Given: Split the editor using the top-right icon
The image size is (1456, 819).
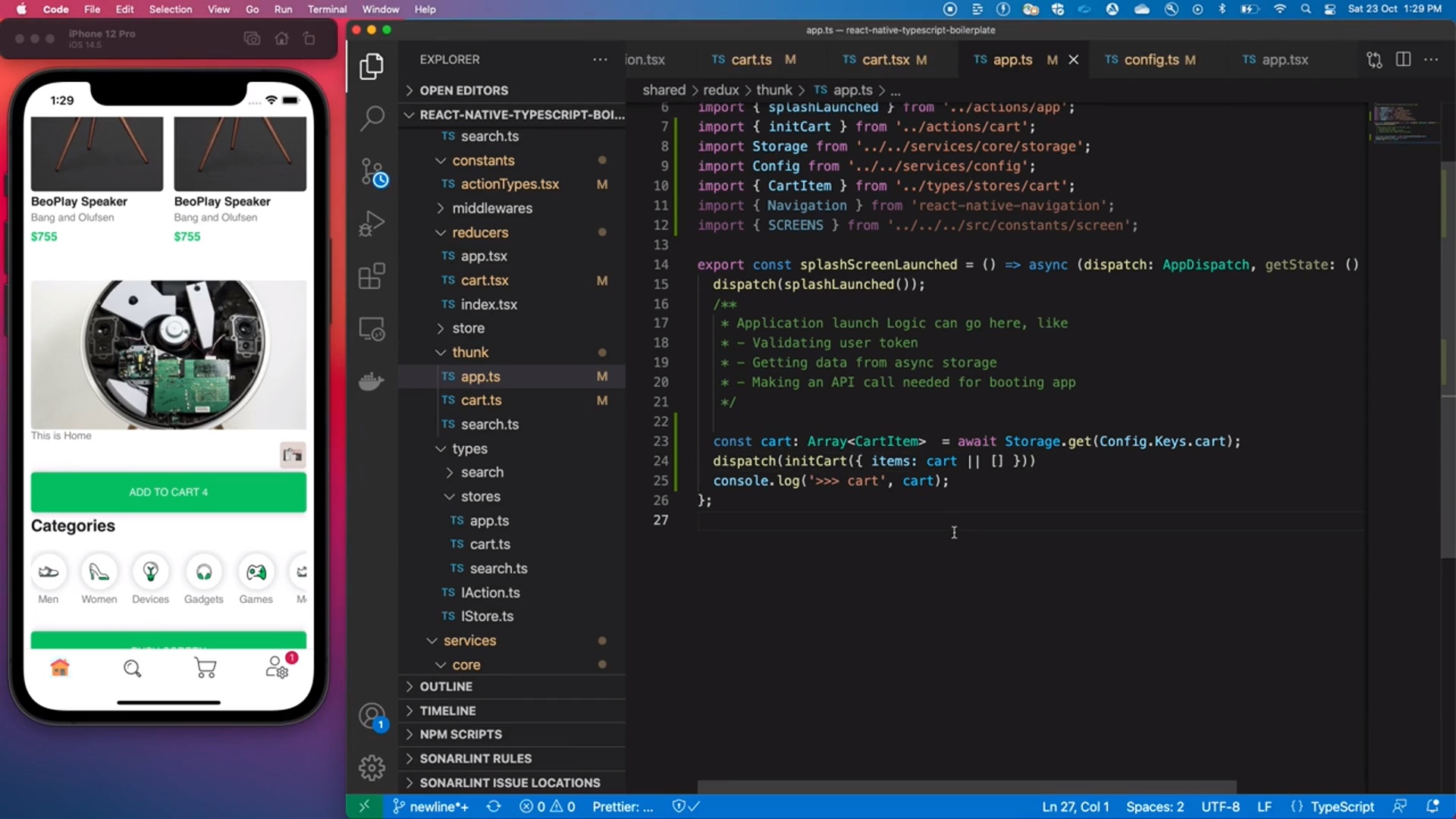Looking at the screenshot, I should pos(1404,59).
